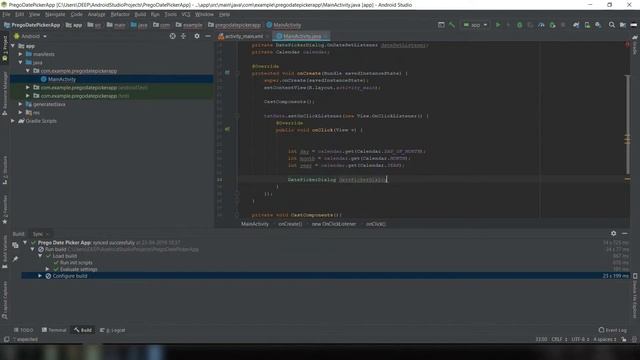The width and height of the screenshot is (640, 360).
Task: Click the pin icon in Build panel
Action: click(15, 259)
